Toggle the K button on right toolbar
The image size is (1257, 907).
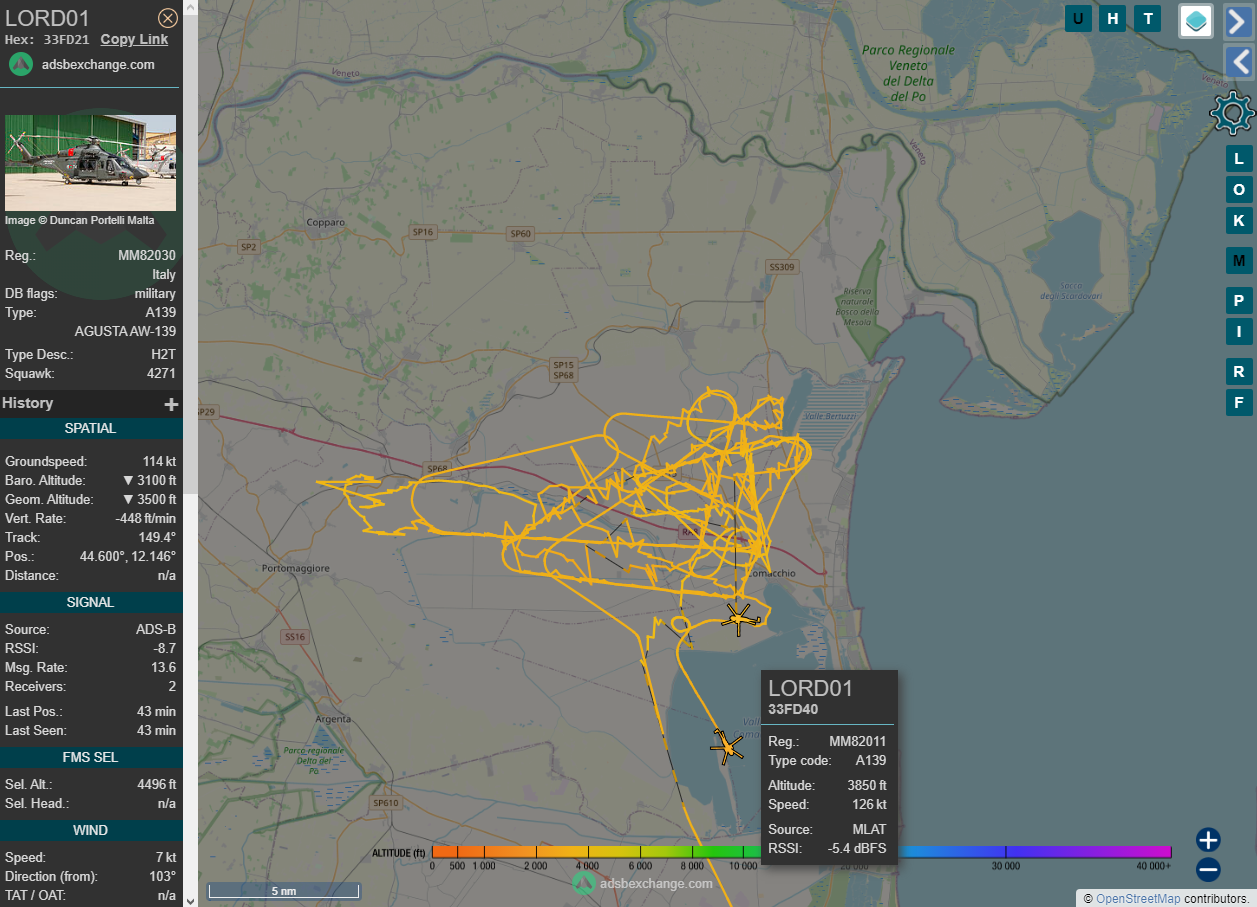click(x=1239, y=220)
